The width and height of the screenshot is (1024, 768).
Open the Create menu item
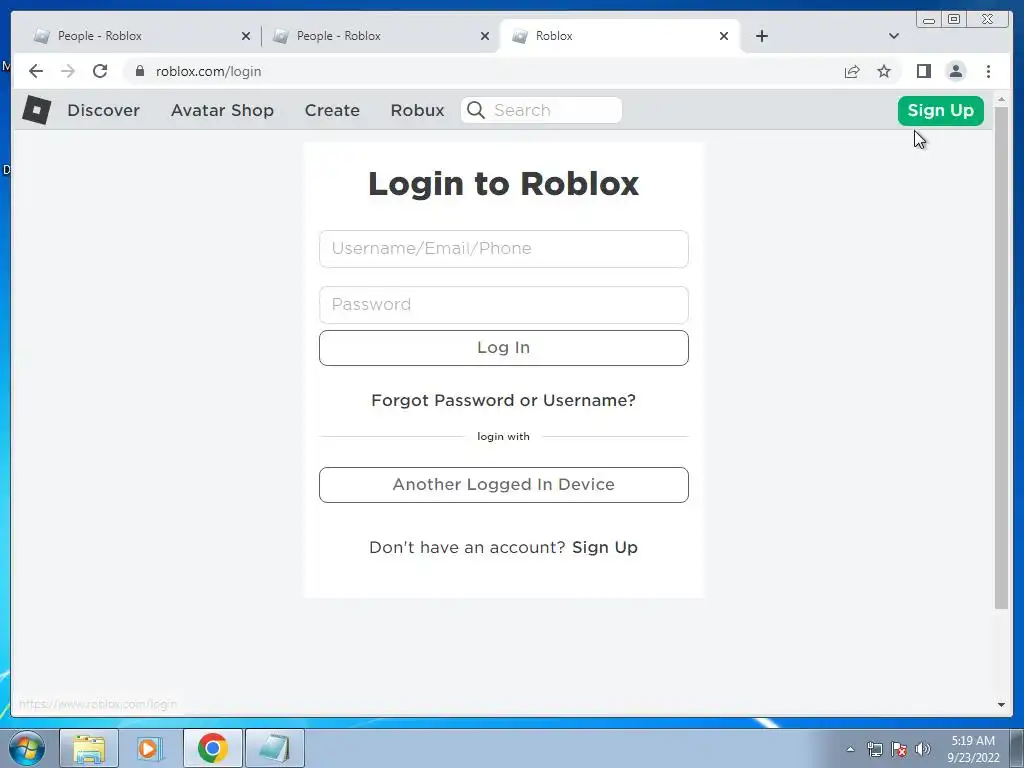point(332,110)
